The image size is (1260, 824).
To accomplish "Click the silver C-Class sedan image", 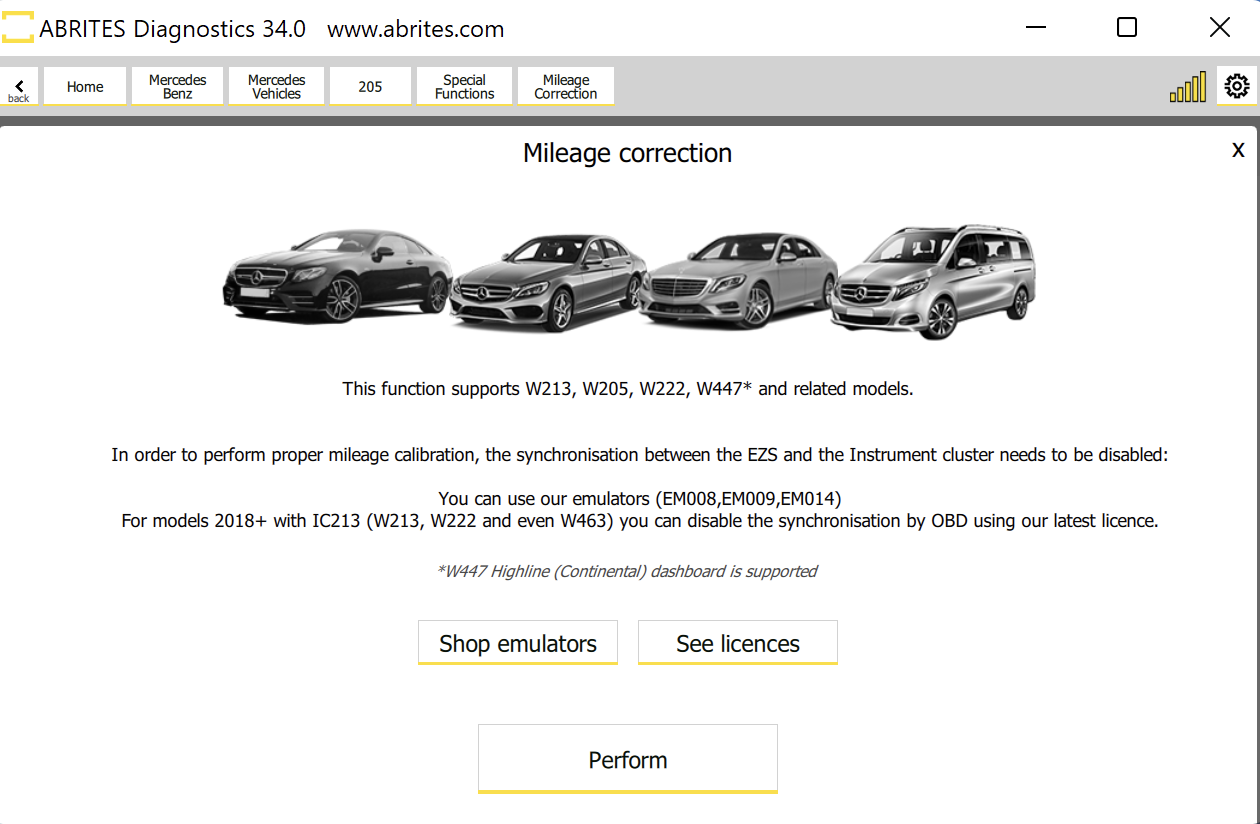I will 547,283.
